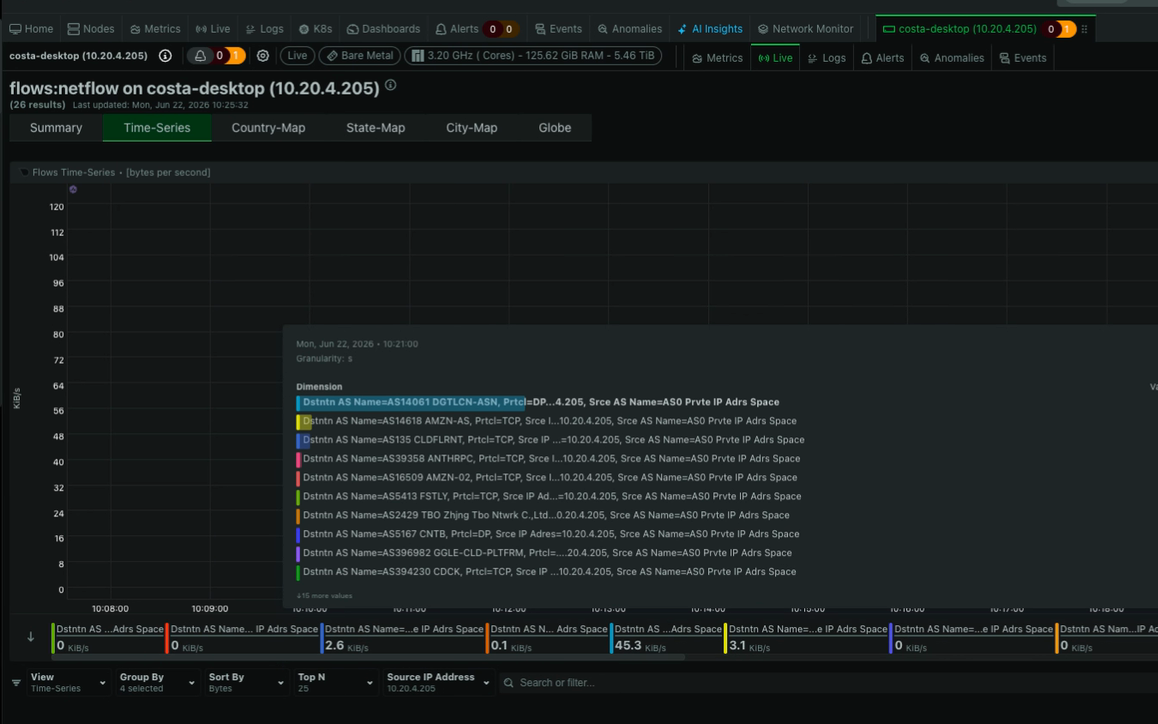Click the AS14618 AMZN-AS dimension row

click(547, 421)
